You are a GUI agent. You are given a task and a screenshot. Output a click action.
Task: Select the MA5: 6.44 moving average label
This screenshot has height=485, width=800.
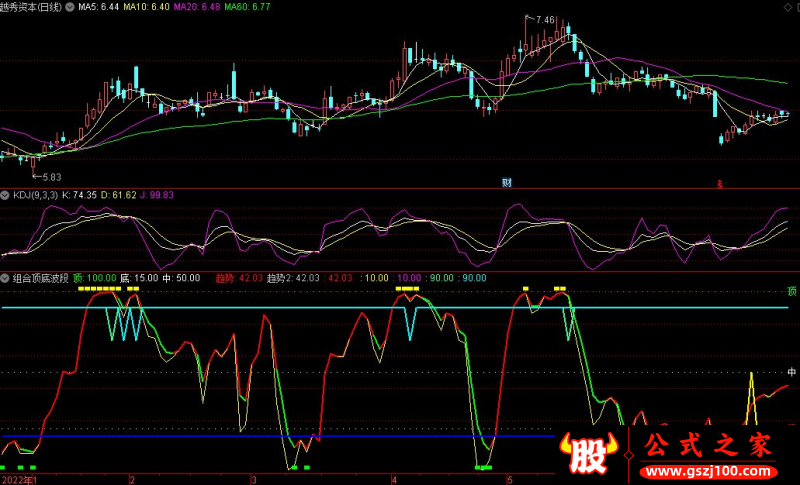(x=100, y=6)
